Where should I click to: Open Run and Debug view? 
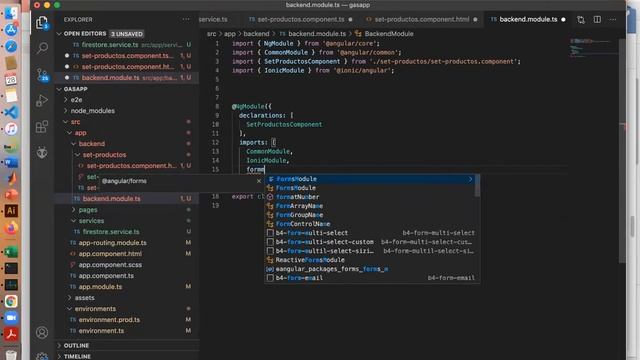(42, 100)
